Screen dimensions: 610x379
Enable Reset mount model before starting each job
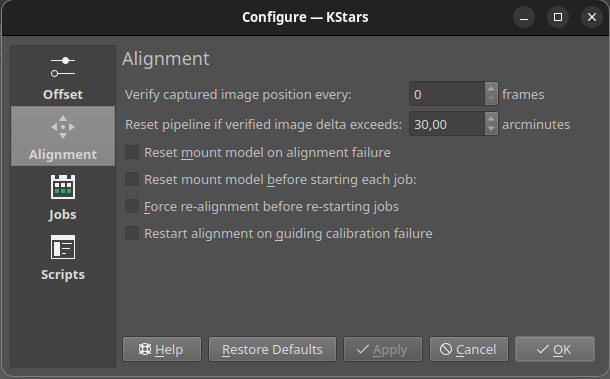(132, 179)
